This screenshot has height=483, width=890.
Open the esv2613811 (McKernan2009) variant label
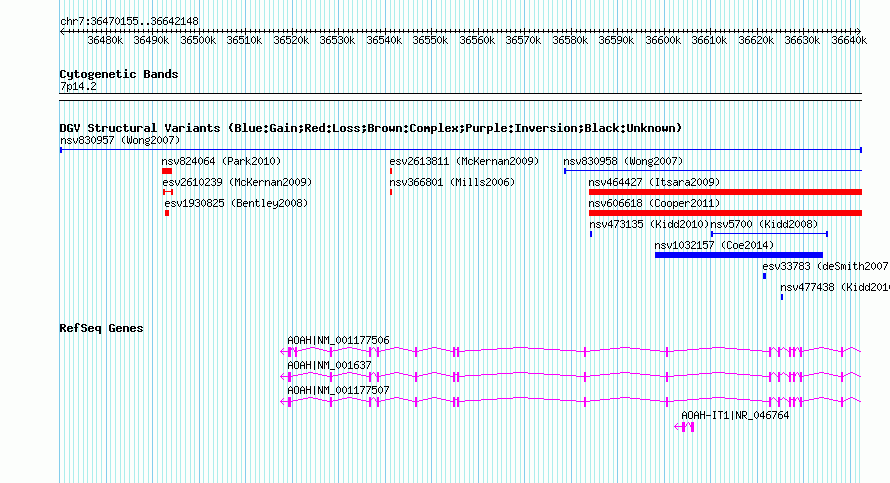coord(464,161)
